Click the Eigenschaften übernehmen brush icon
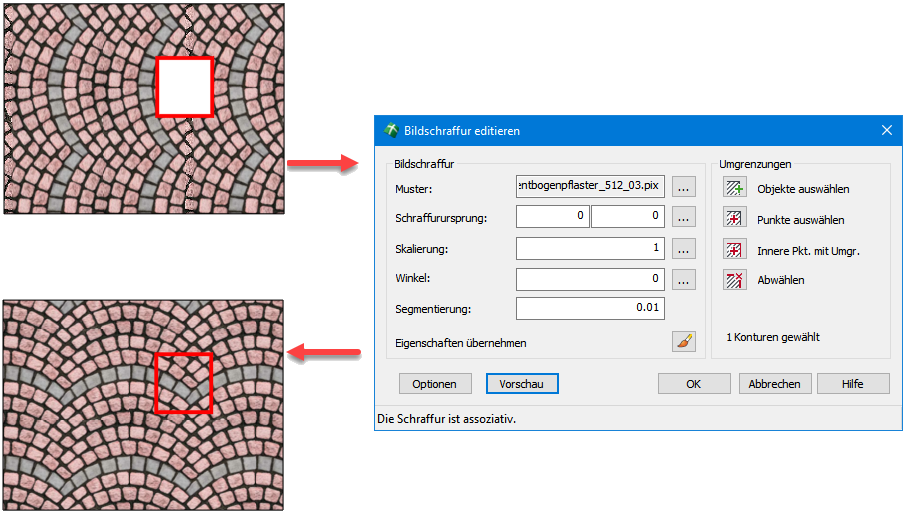909x513 pixels. 683,342
